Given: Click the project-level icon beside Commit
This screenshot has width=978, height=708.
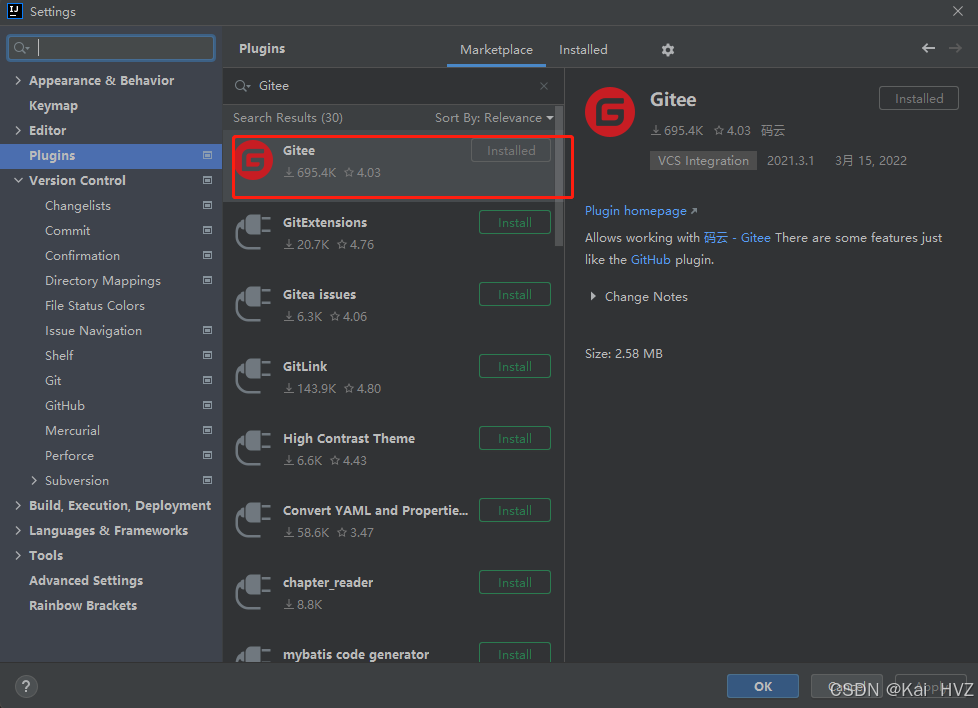Looking at the screenshot, I should coord(208,230).
